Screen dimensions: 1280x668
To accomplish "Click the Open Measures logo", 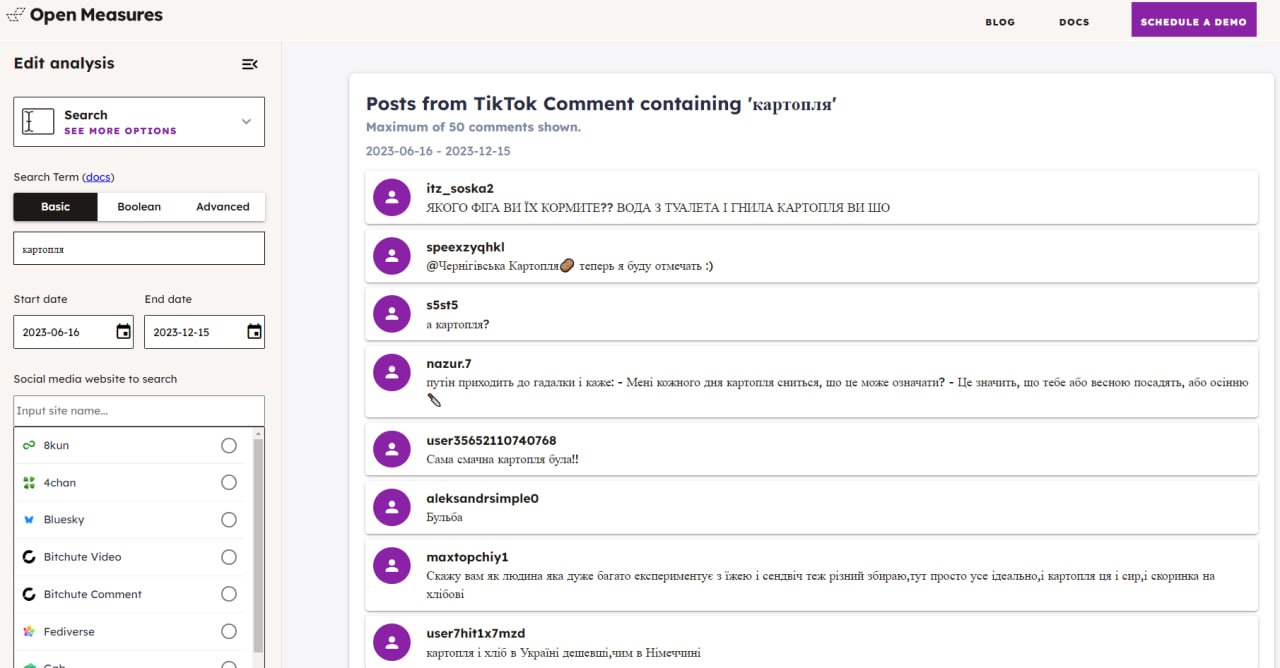I will point(84,15).
